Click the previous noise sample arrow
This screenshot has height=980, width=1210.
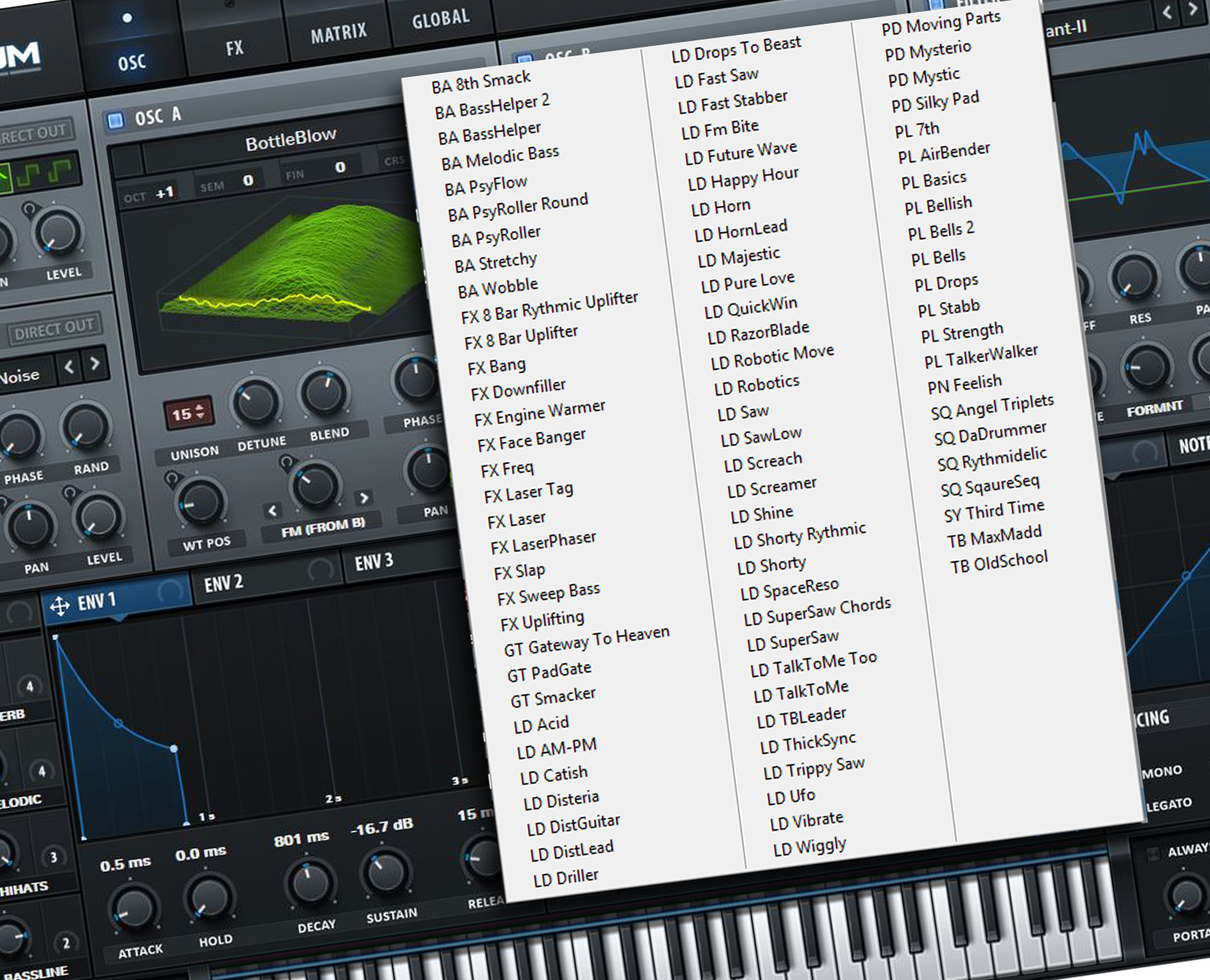pyautogui.click(x=70, y=367)
